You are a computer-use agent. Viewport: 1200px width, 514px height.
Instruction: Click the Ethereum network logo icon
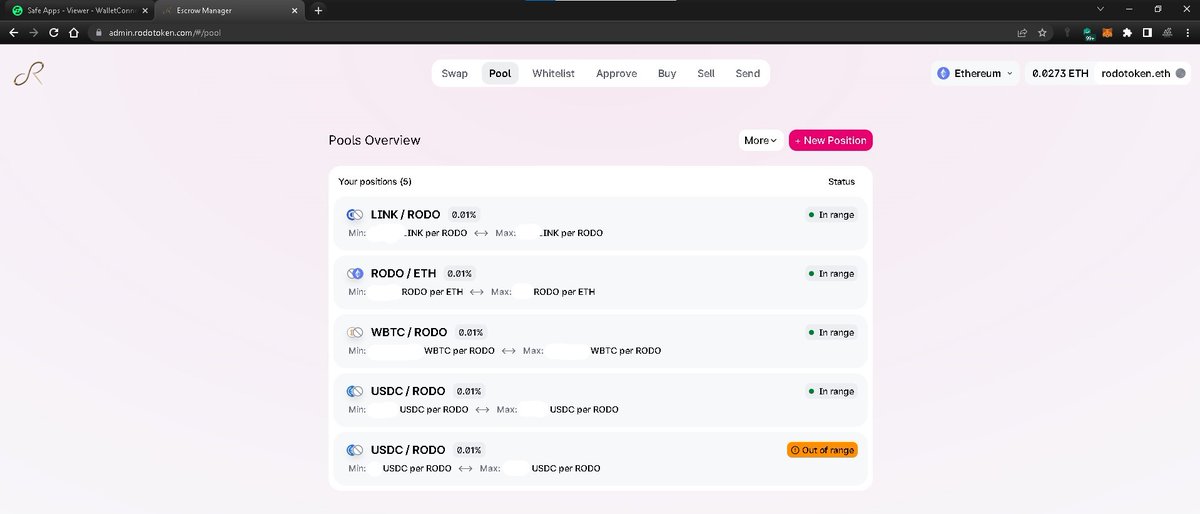tap(943, 73)
